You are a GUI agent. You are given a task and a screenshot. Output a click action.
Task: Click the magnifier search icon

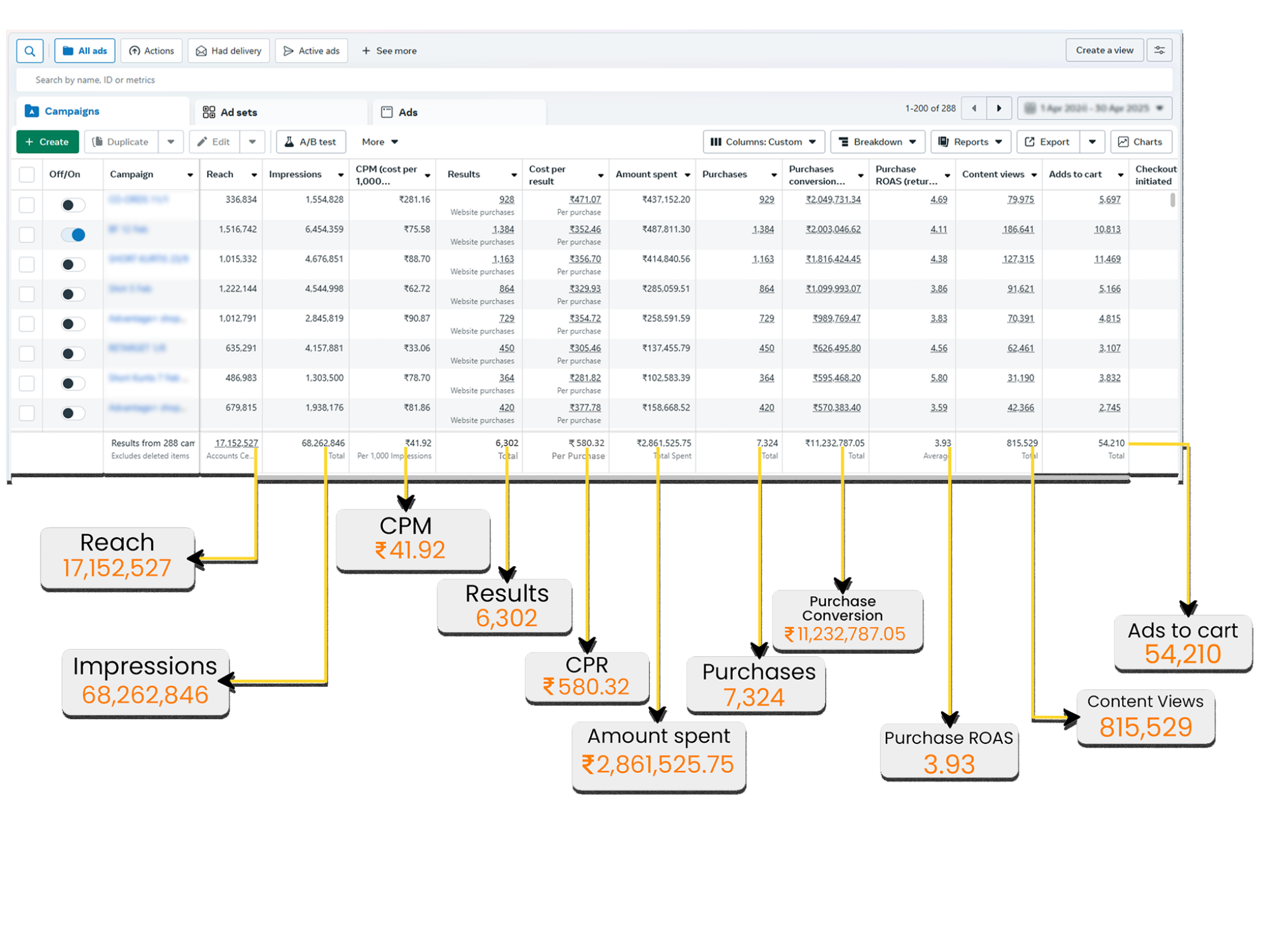[x=30, y=51]
